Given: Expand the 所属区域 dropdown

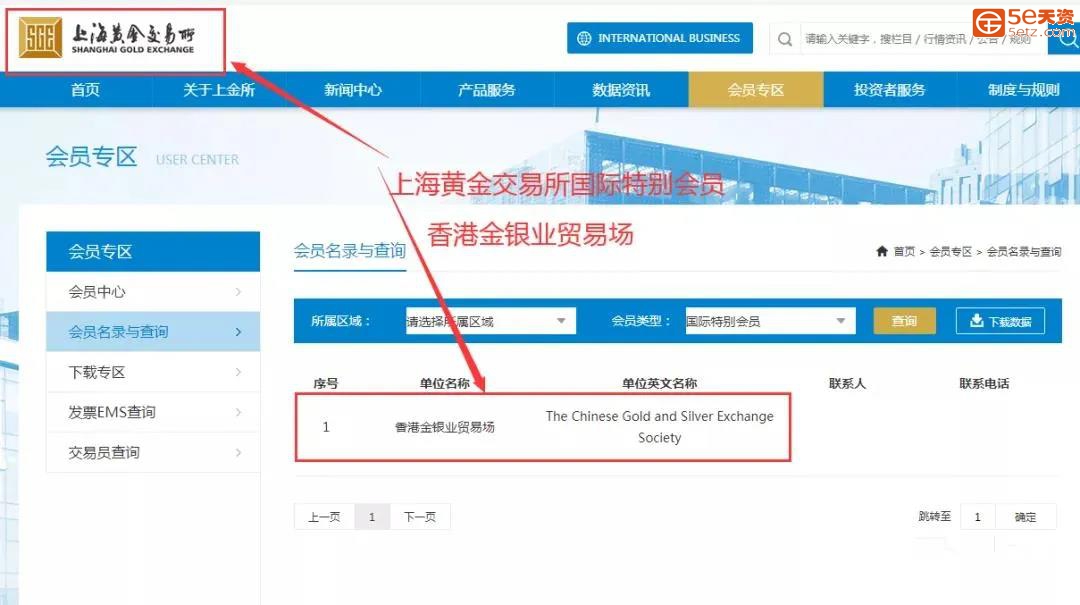Looking at the screenshot, I should pyautogui.click(x=490, y=321).
